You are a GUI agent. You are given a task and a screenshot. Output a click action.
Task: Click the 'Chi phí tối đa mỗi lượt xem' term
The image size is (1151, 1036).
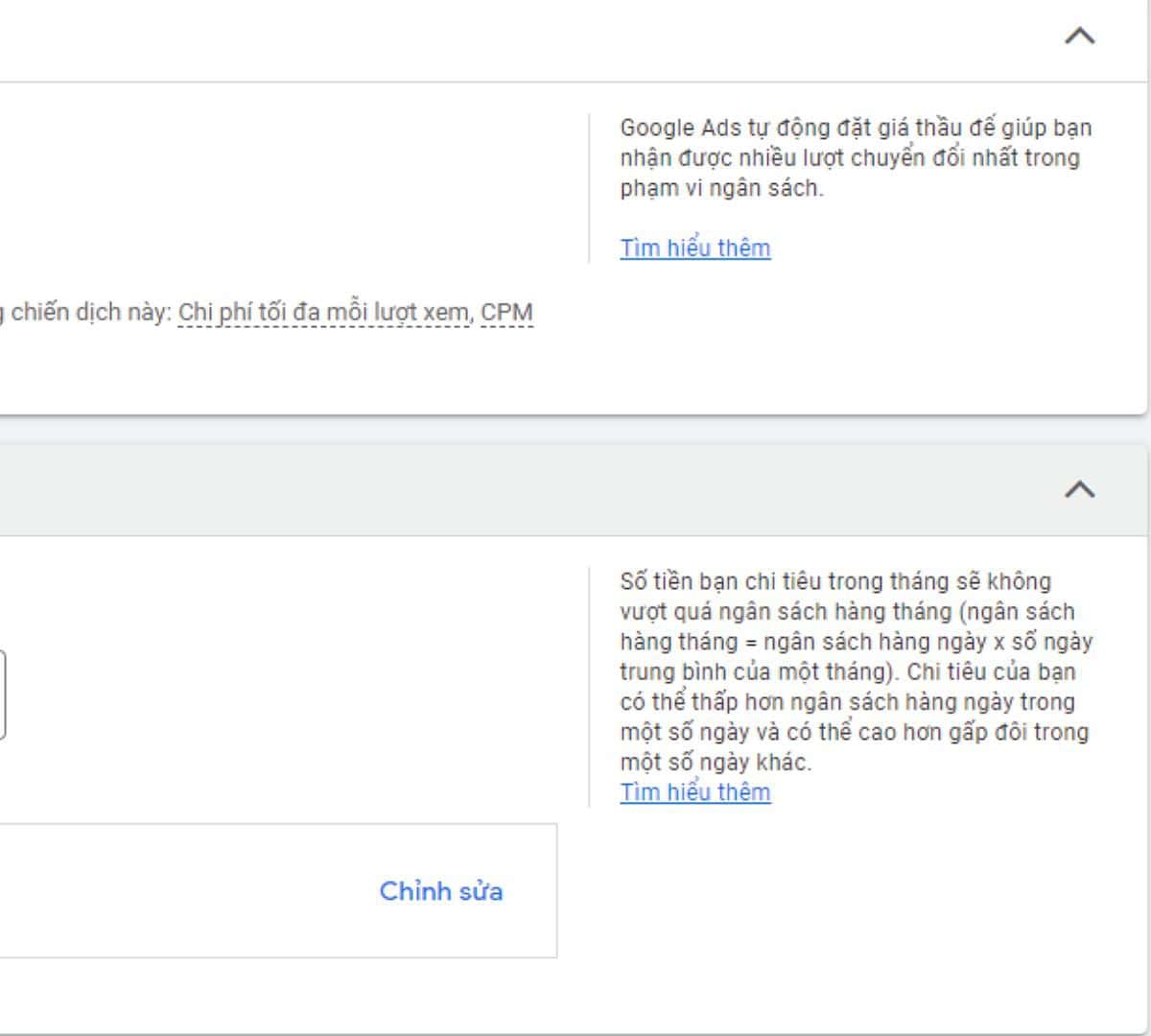tap(324, 313)
